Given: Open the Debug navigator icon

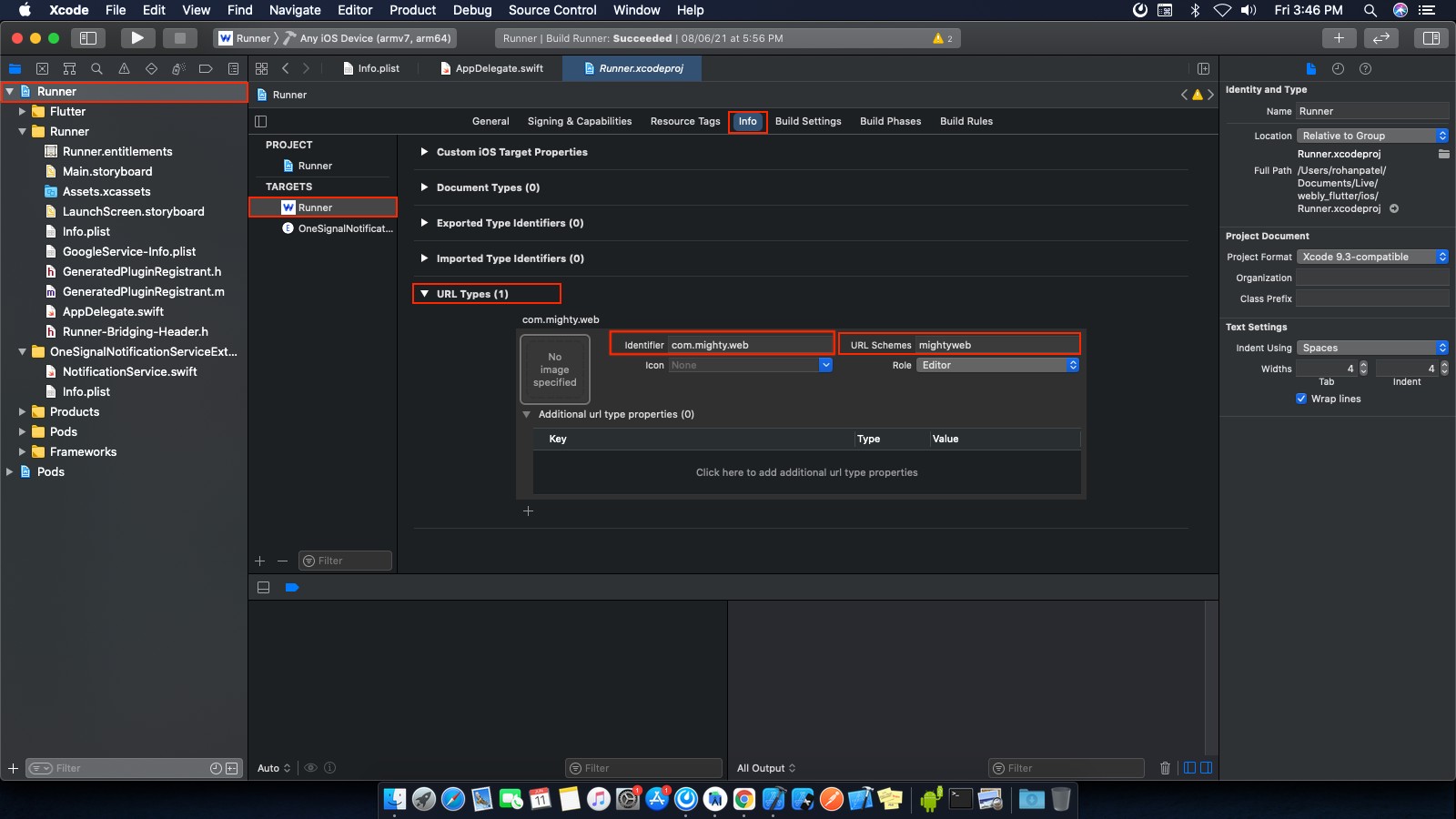Looking at the screenshot, I should tap(178, 68).
